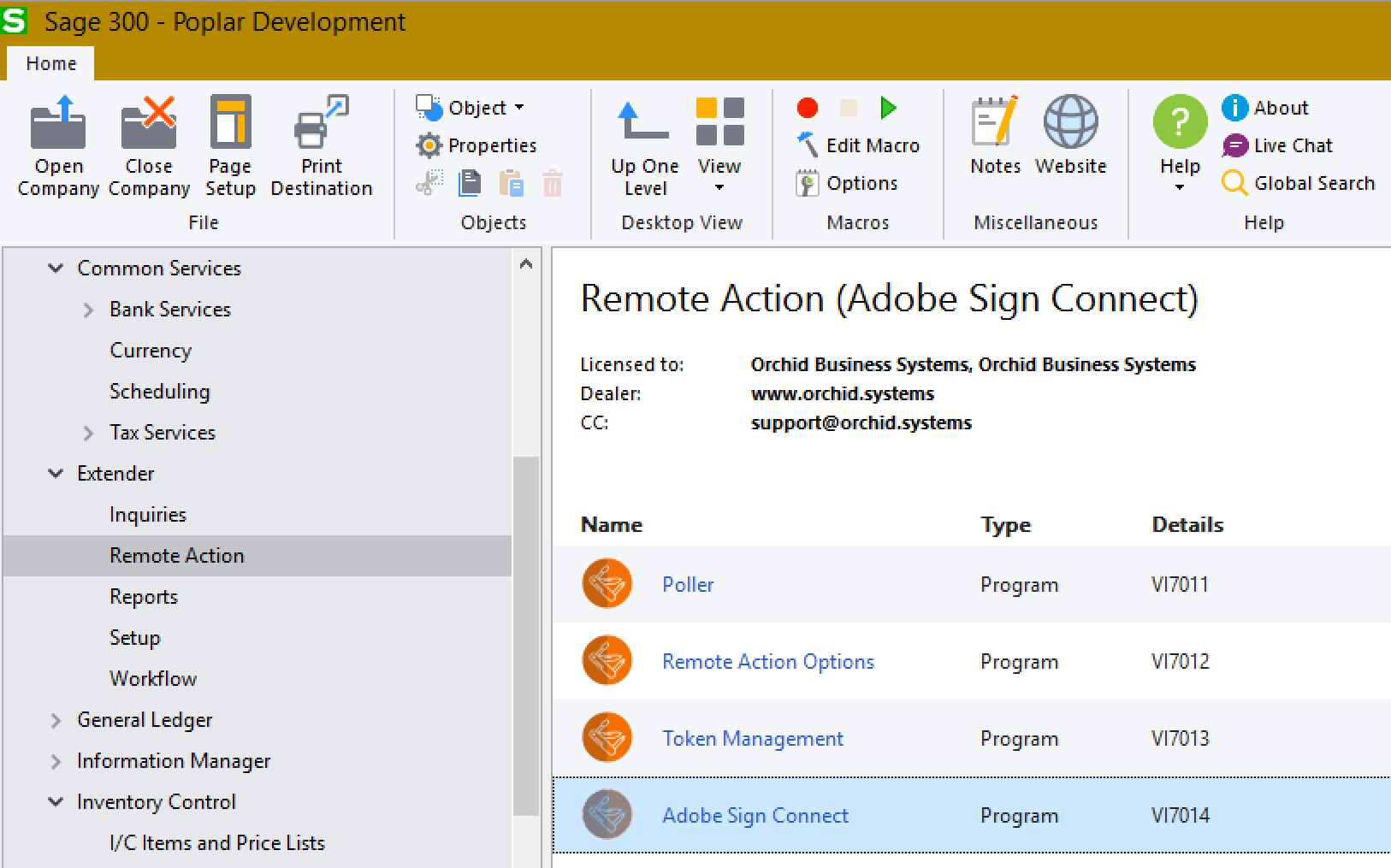Expand Bank Services chevron

88,310
